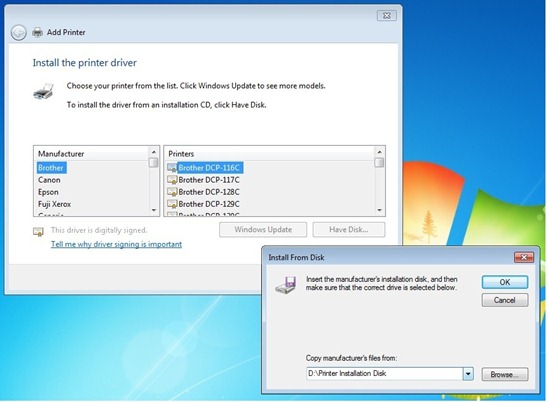Click the Printers list scrollbar thumb
Screen dimensions: 548x402
379,163
